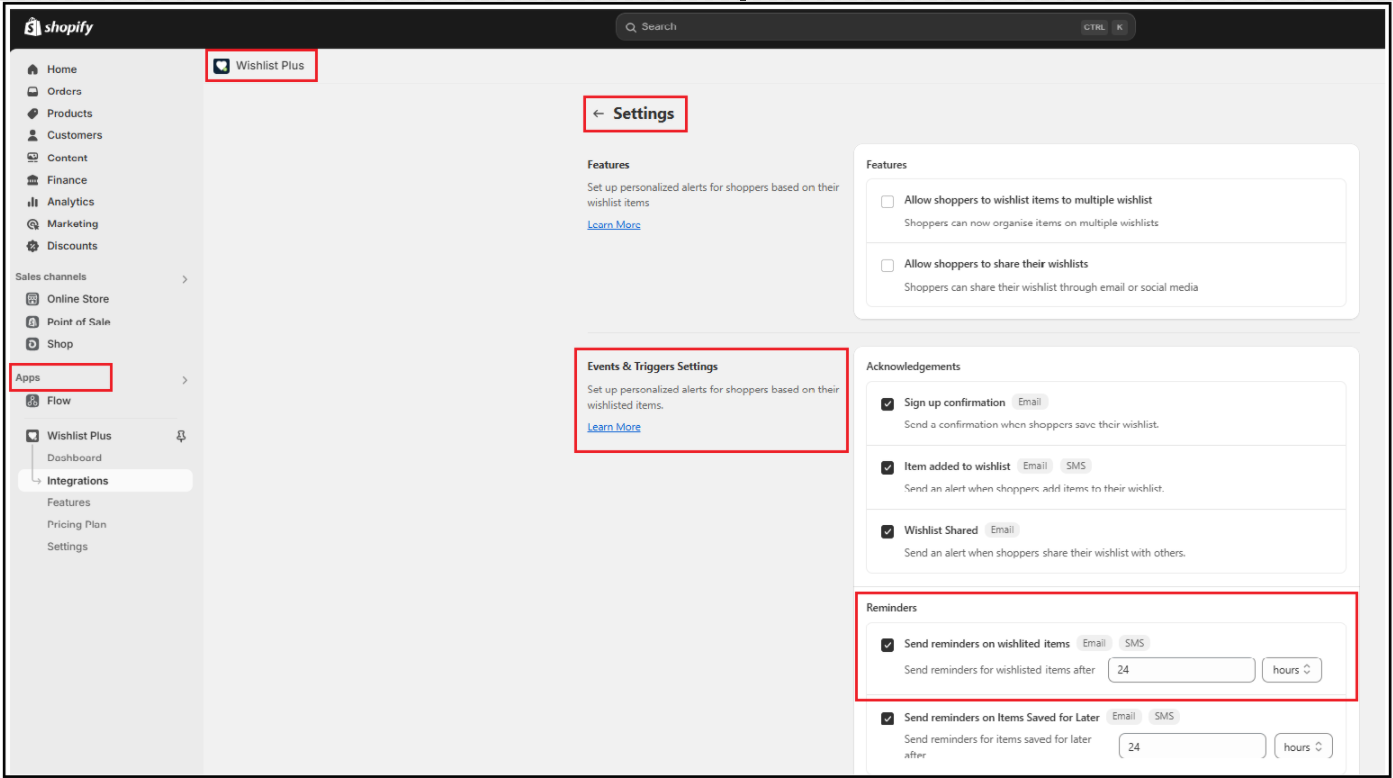Click SMS tag on Item added to wishlist
This screenshot has height=778, width=1393.
pyautogui.click(x=1075, y=466)
